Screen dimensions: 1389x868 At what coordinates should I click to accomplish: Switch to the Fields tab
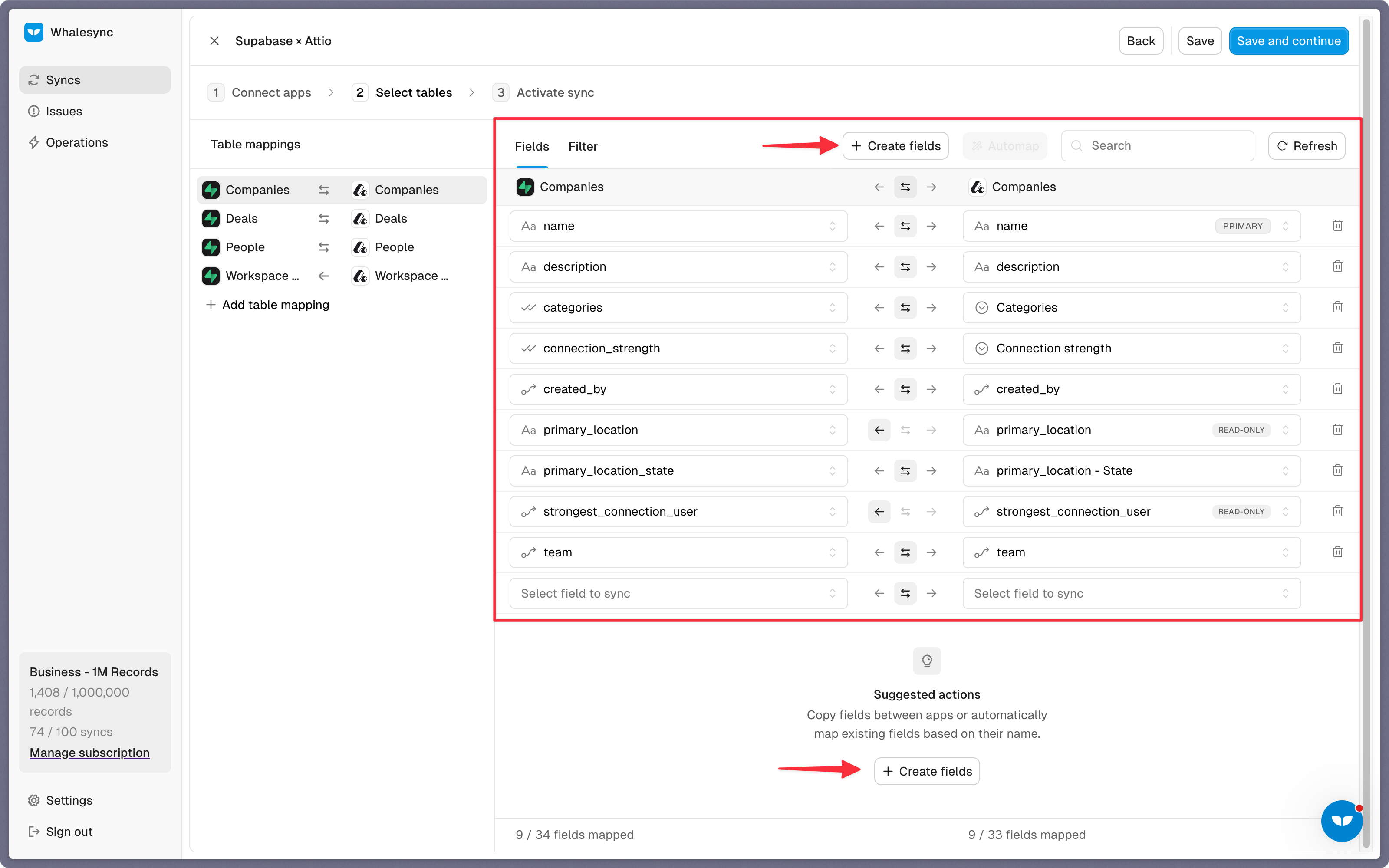click(x=531, y=146)
